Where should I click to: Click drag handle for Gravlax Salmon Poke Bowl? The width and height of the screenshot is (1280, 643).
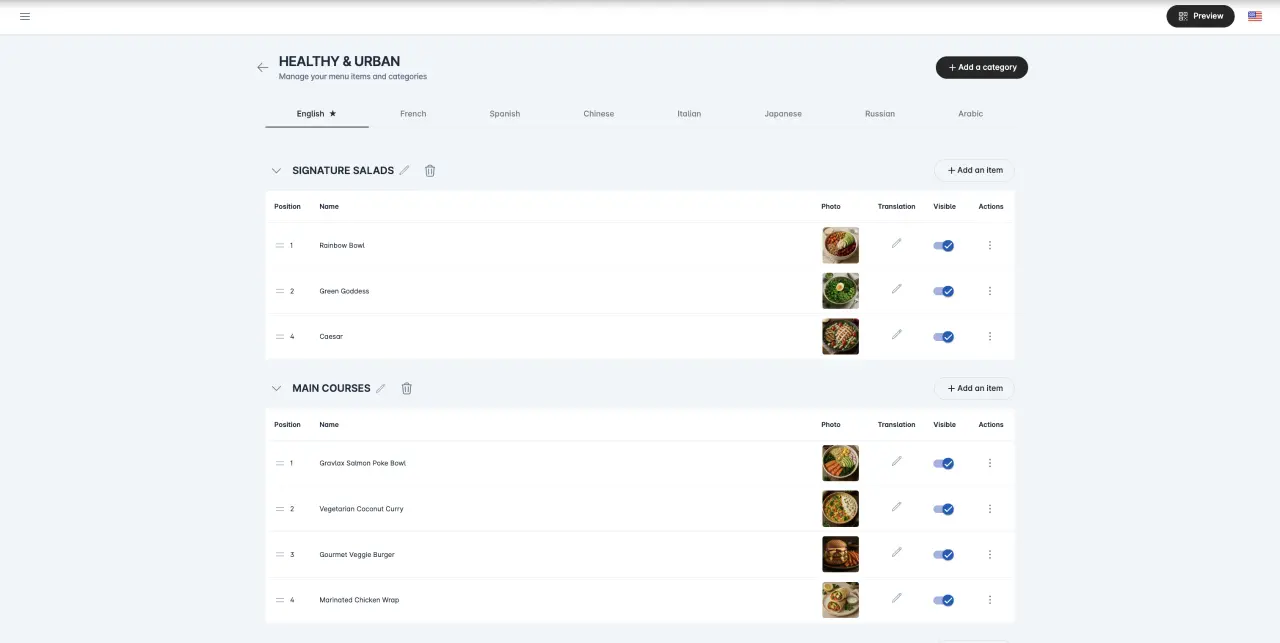click(x=280, y=463)
